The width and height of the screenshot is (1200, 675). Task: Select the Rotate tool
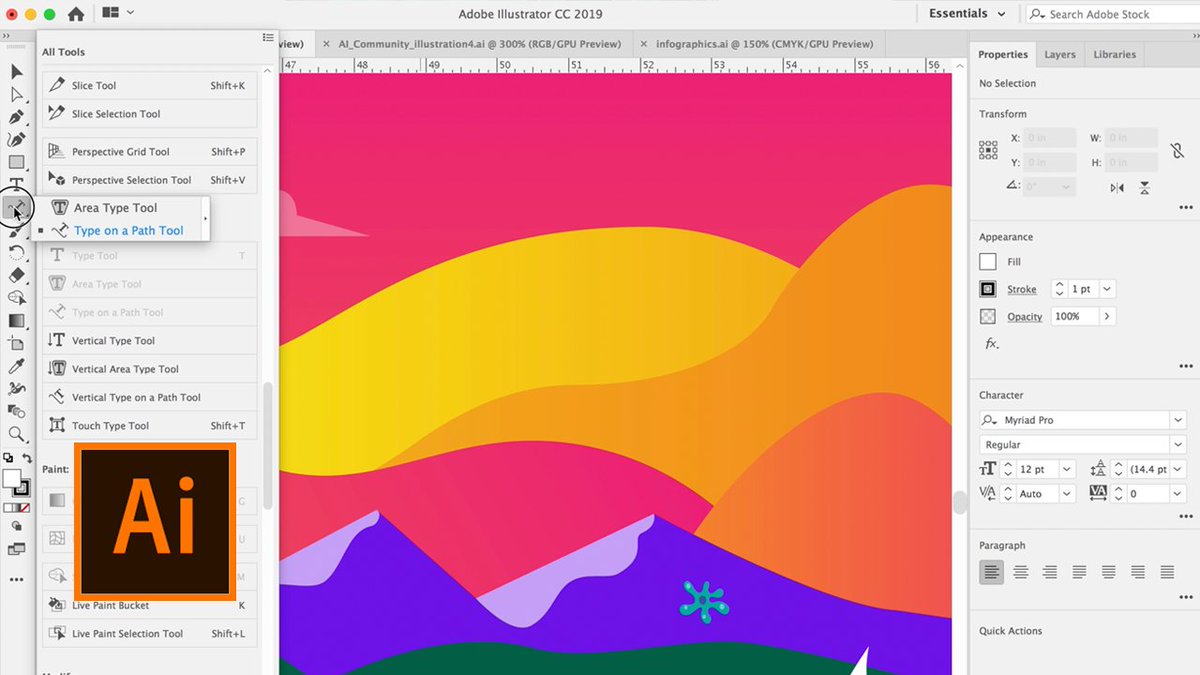(x=16, y=252)
